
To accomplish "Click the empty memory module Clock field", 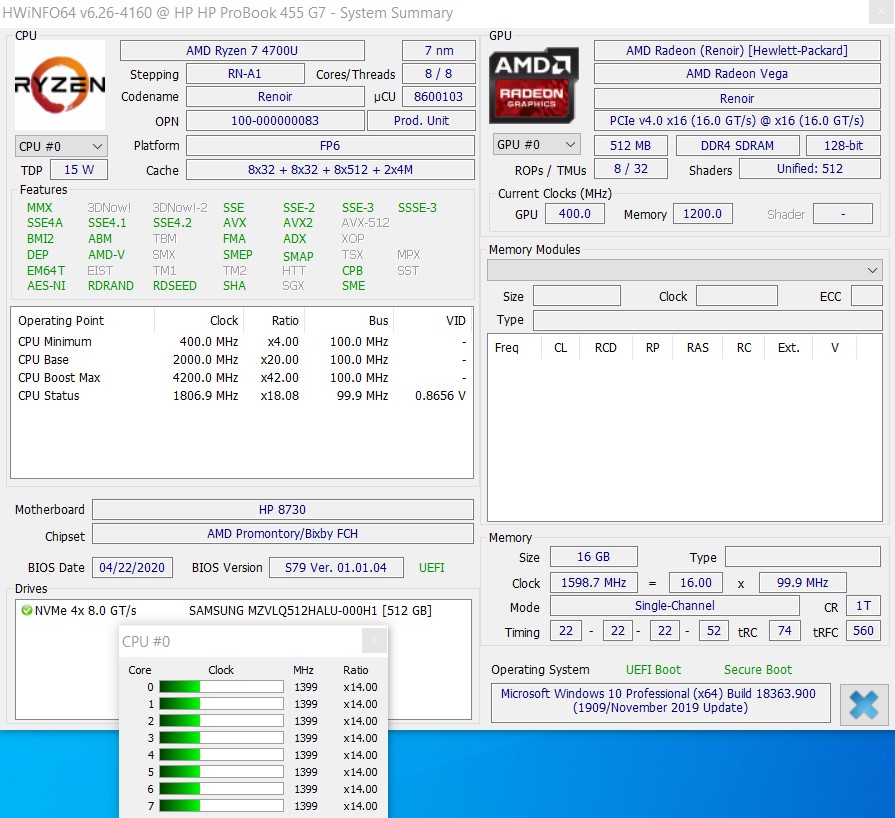I will click(736, 296).
